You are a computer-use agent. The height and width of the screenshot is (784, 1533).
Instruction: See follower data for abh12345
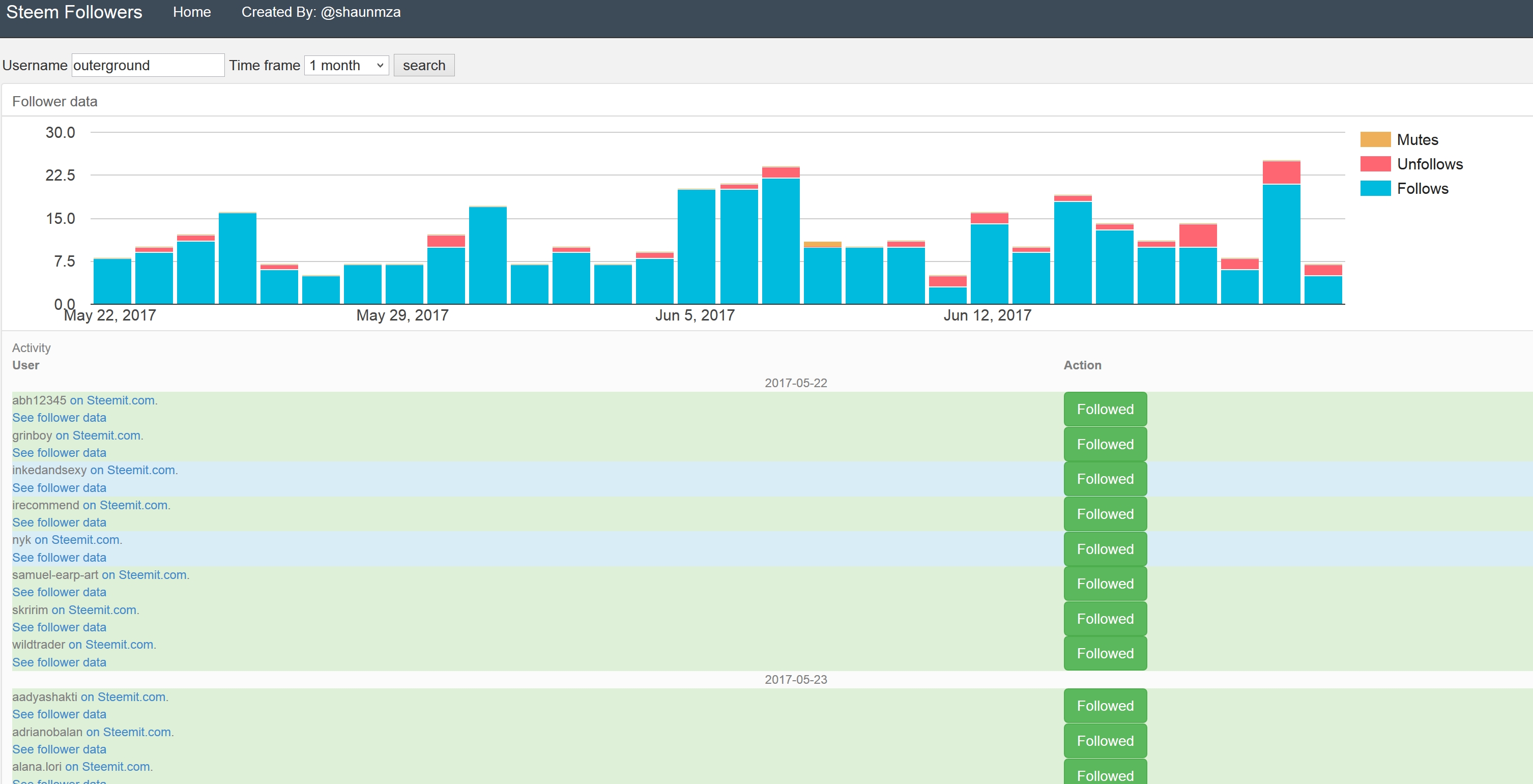point(59,417)
